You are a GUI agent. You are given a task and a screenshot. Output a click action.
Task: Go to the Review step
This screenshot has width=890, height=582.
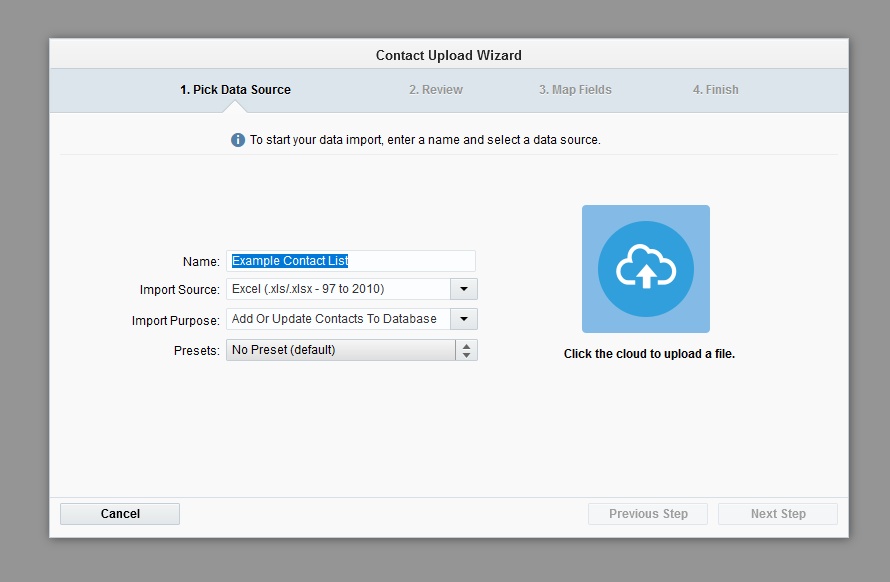click(x=436, y=90)
